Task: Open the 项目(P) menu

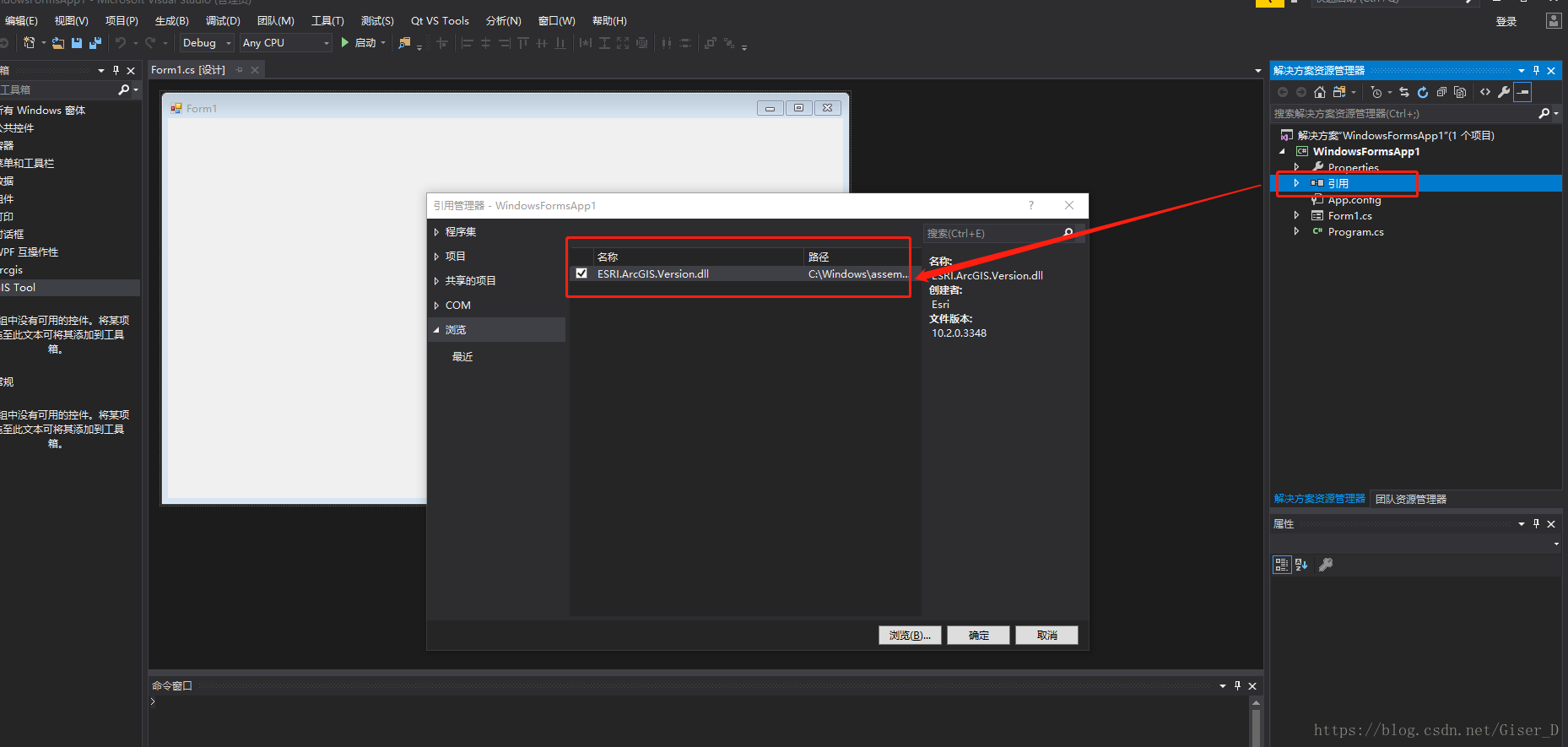Action: pyautogui.click(x=122, y=20)
